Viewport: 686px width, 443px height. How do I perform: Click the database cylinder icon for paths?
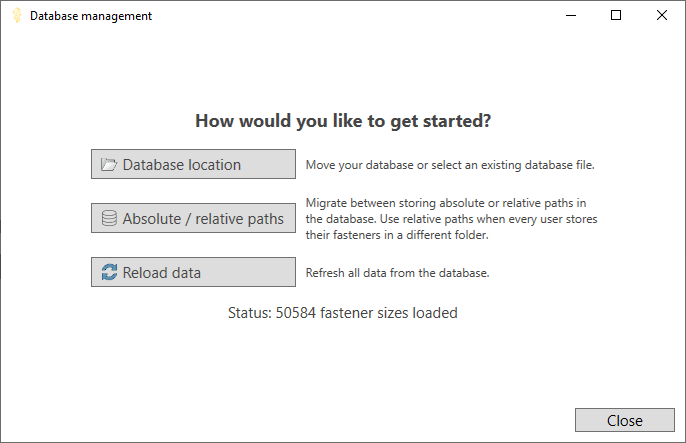[x=109, y=219]
